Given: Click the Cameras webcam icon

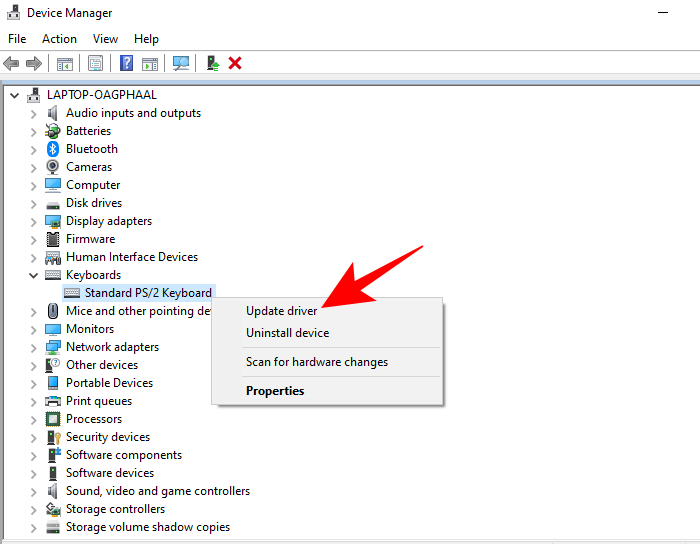Looking at the screenshot, I should pos(53,167).
